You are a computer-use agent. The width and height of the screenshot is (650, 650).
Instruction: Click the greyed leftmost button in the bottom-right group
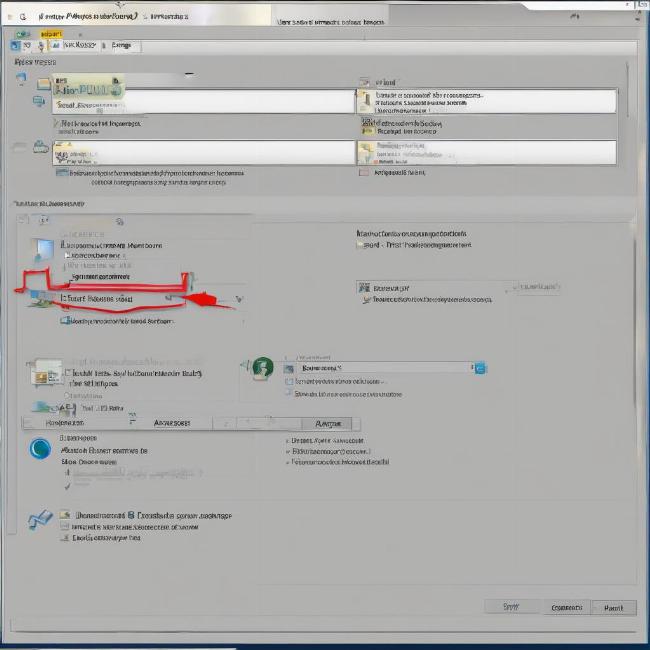click(511, 607)
